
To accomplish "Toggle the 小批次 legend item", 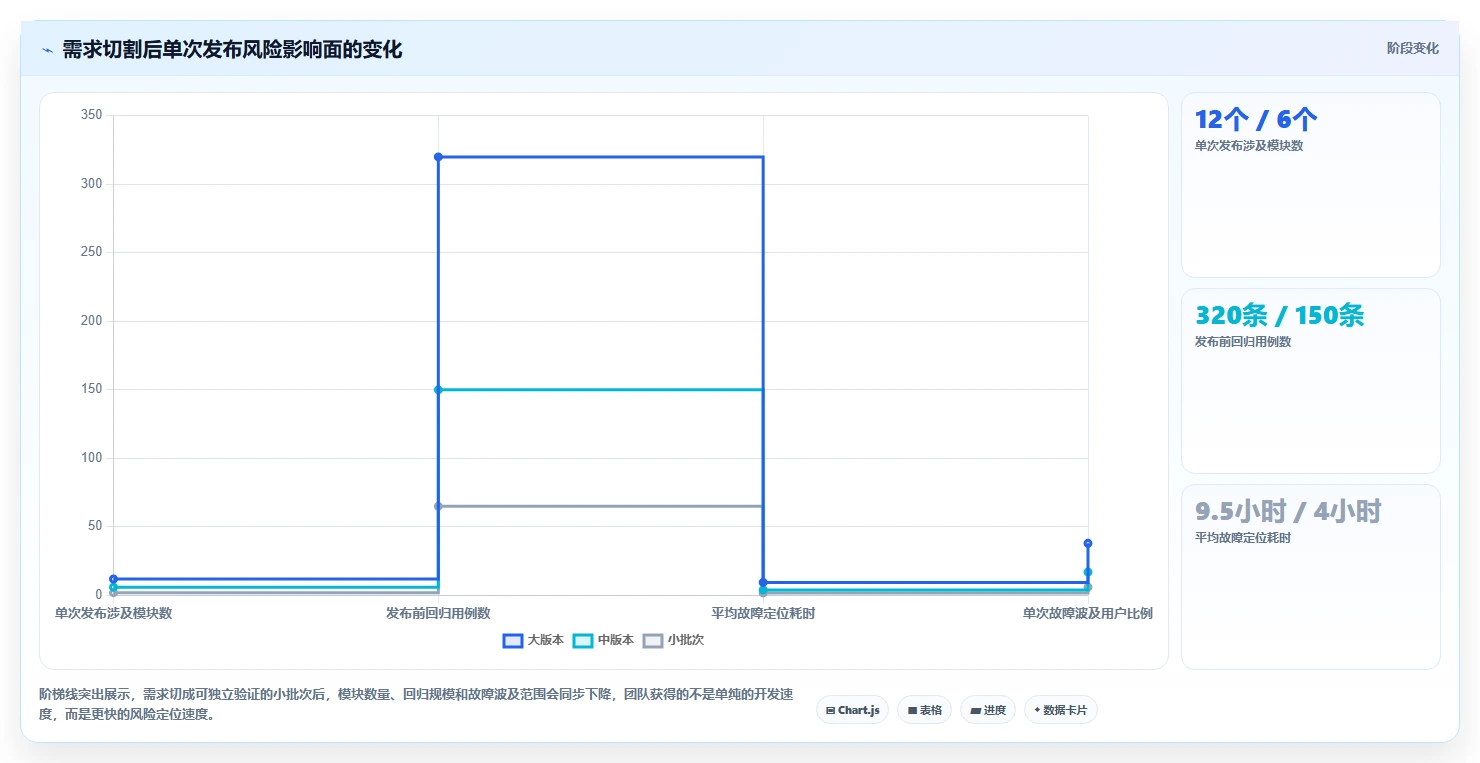I will (673, 640).
